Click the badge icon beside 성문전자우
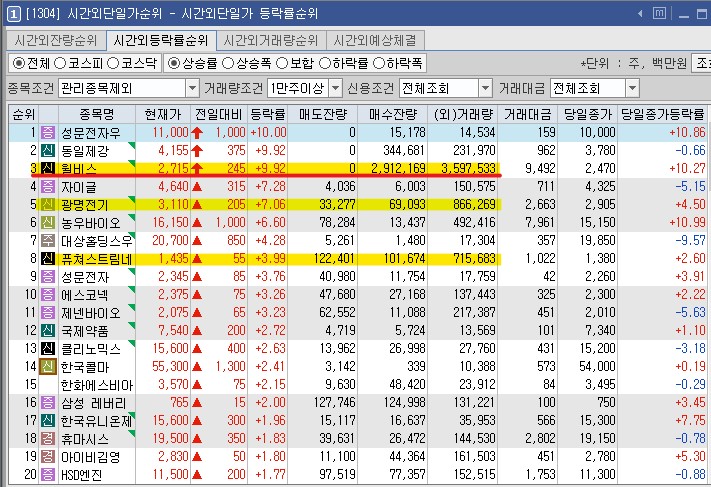This screenshot has height=487, width=711. click(48, 132)
